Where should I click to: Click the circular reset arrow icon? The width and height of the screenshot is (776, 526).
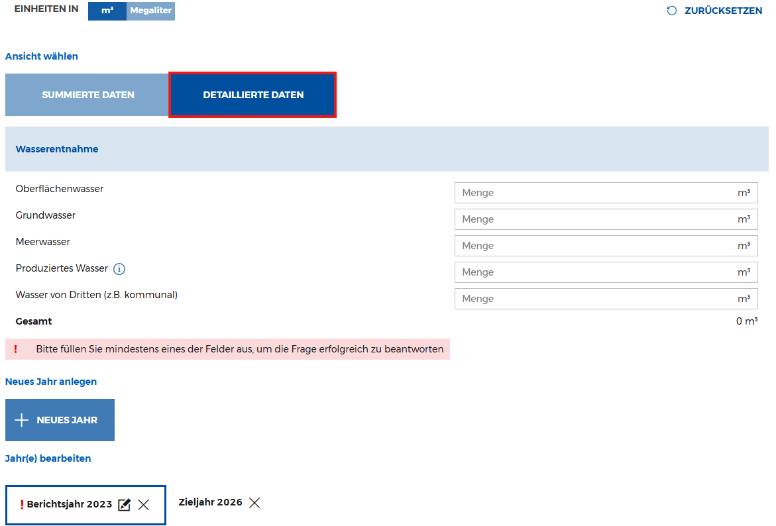point(672,11)
